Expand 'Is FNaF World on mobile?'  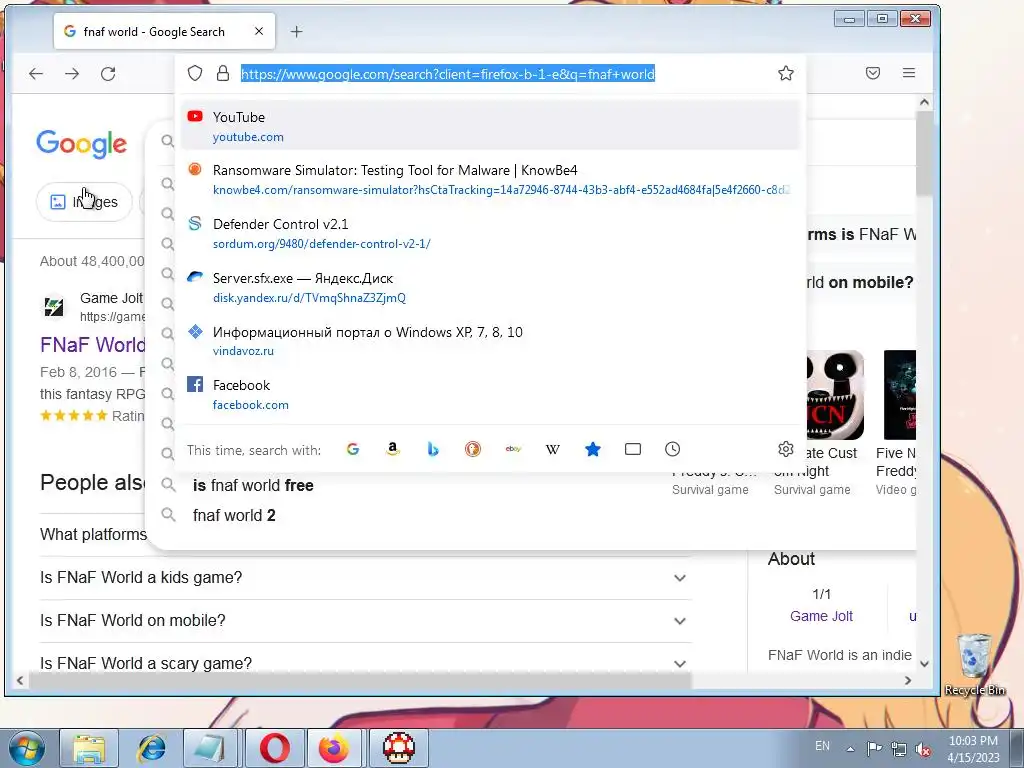(x=365, y=620)
